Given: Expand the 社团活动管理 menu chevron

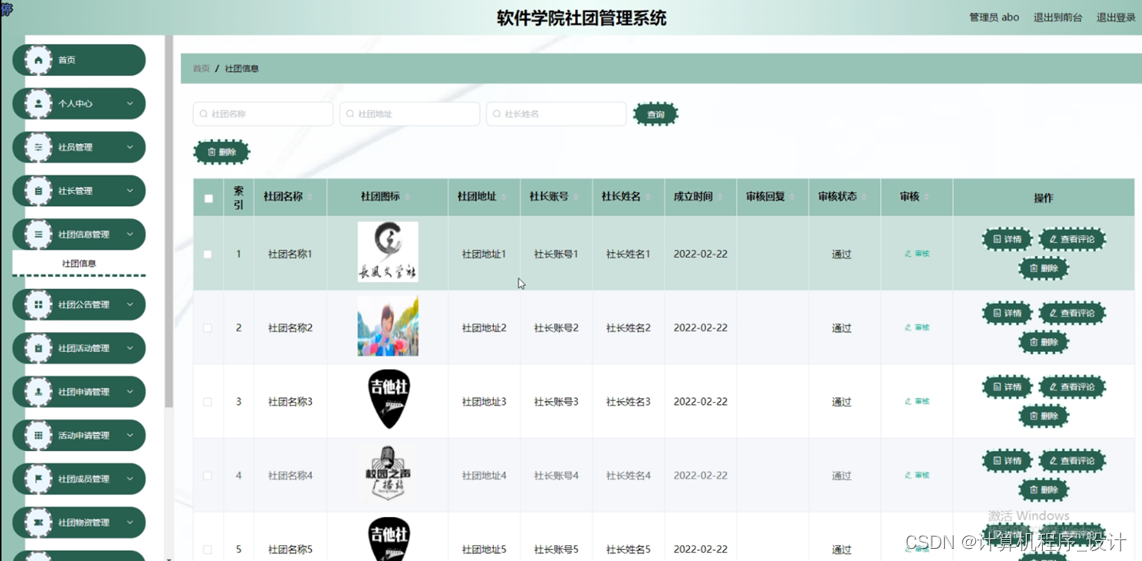Looking at the screenshot, I should point(130,348).
